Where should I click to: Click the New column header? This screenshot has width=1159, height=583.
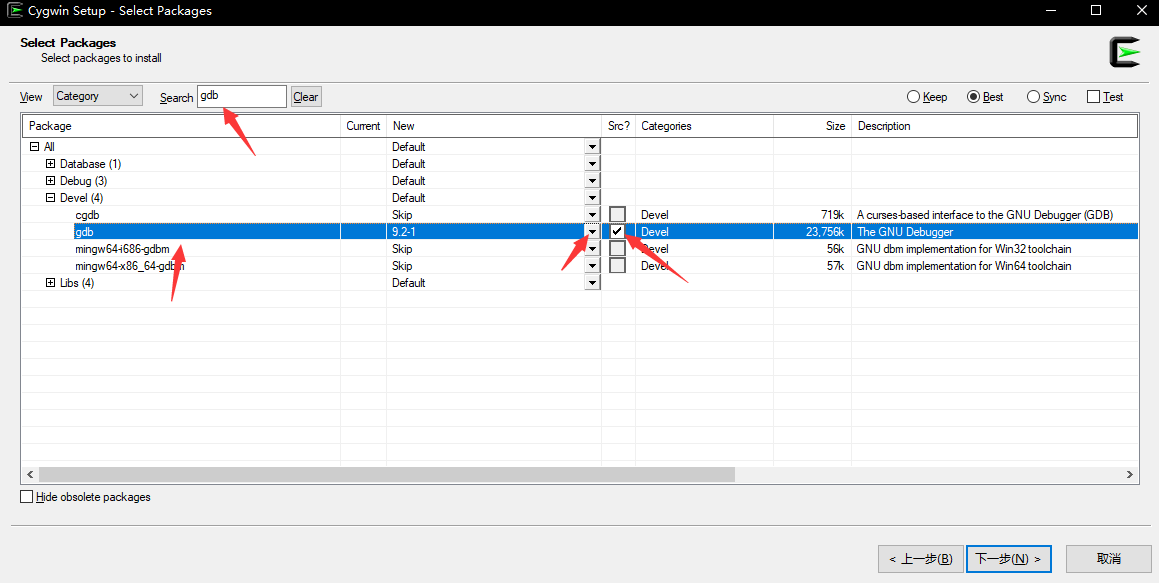point(494,126)
